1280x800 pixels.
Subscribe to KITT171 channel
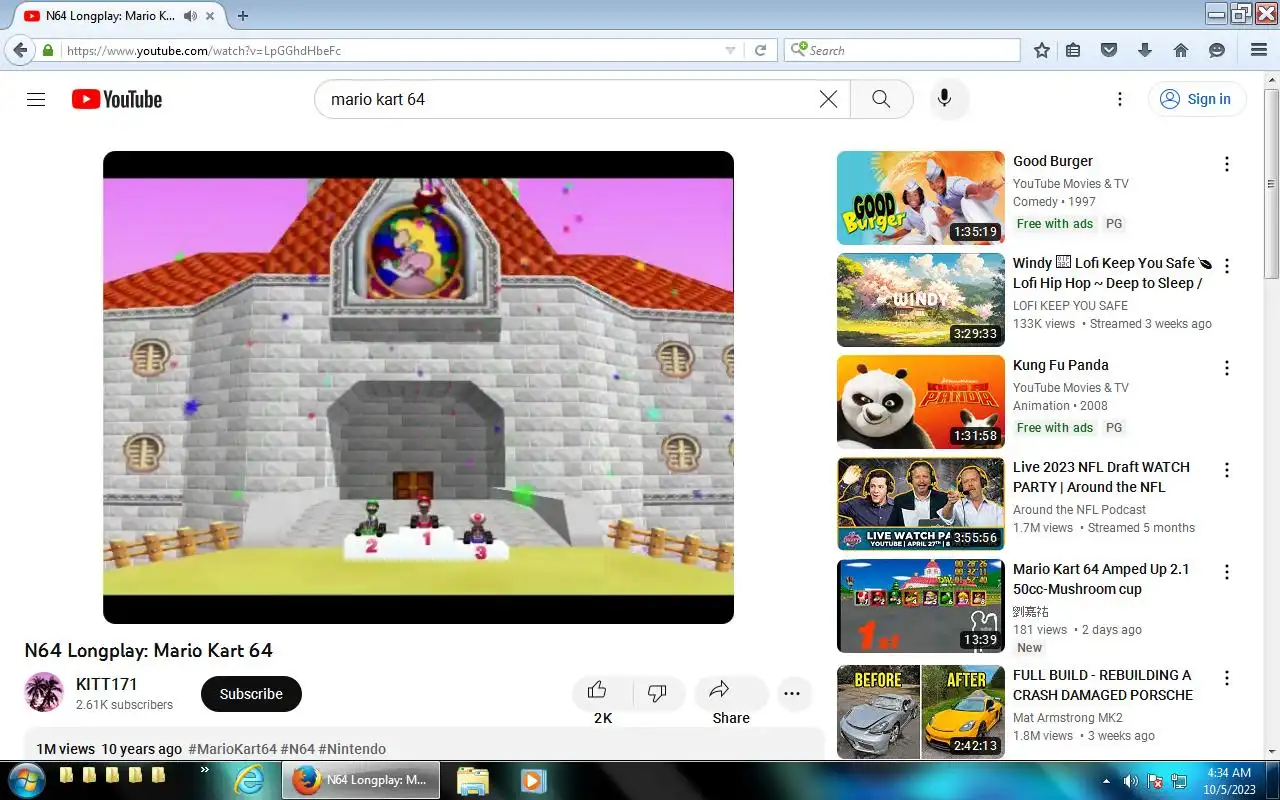point(251,694)
